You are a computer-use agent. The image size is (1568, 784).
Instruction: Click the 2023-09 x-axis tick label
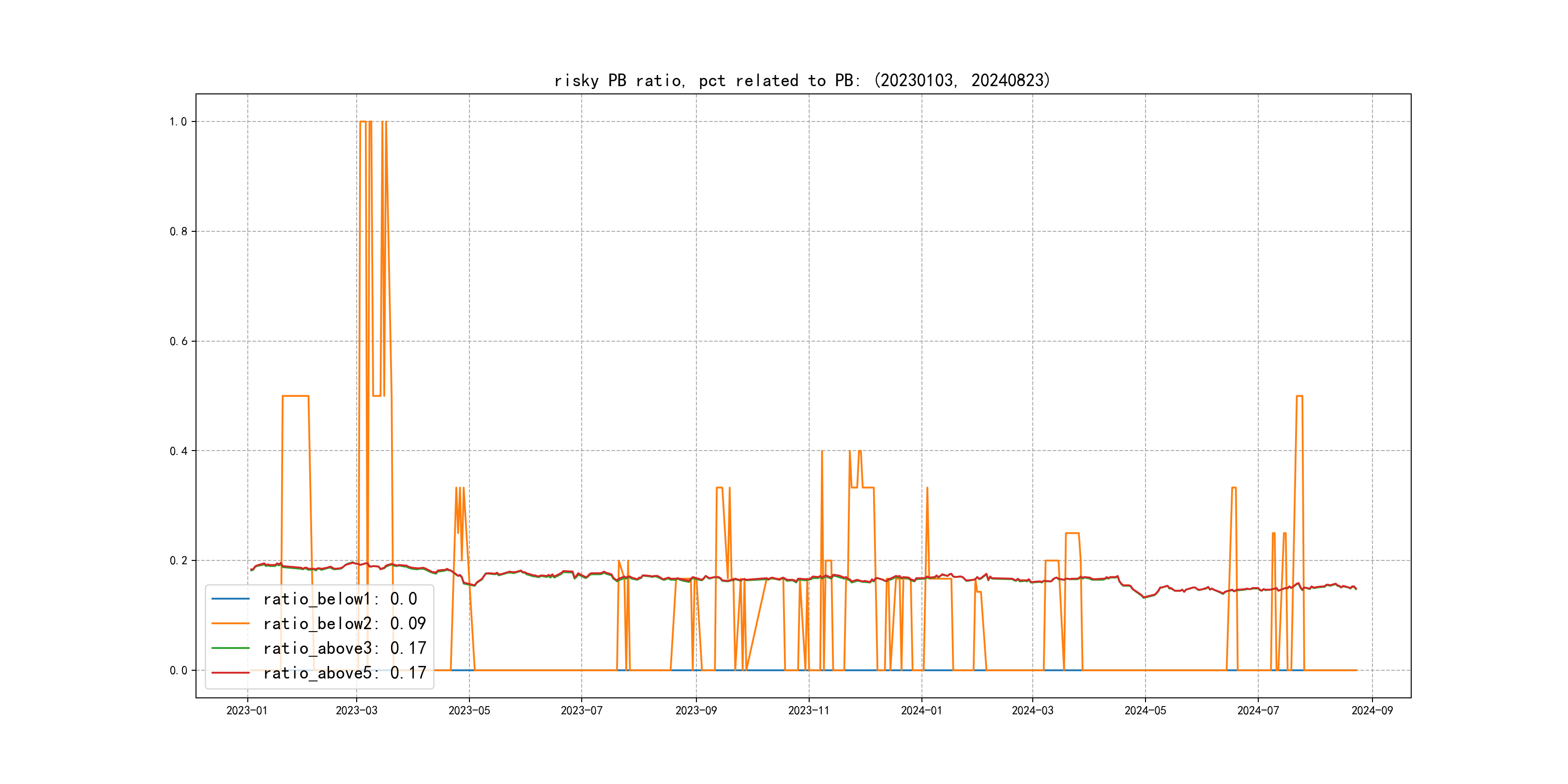pos(696,711)
